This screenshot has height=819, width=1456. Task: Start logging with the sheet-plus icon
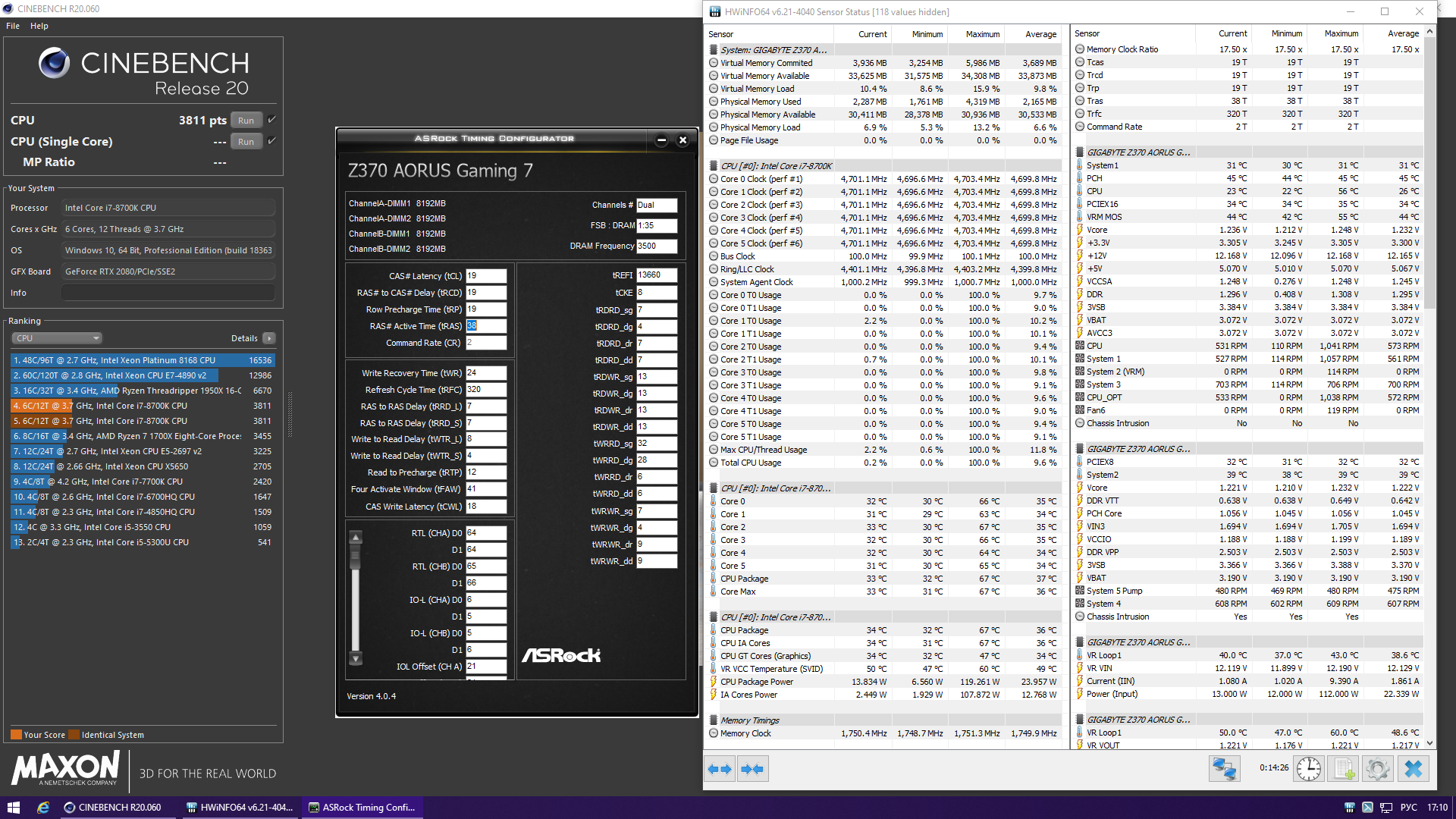[x=1344, y=769]
